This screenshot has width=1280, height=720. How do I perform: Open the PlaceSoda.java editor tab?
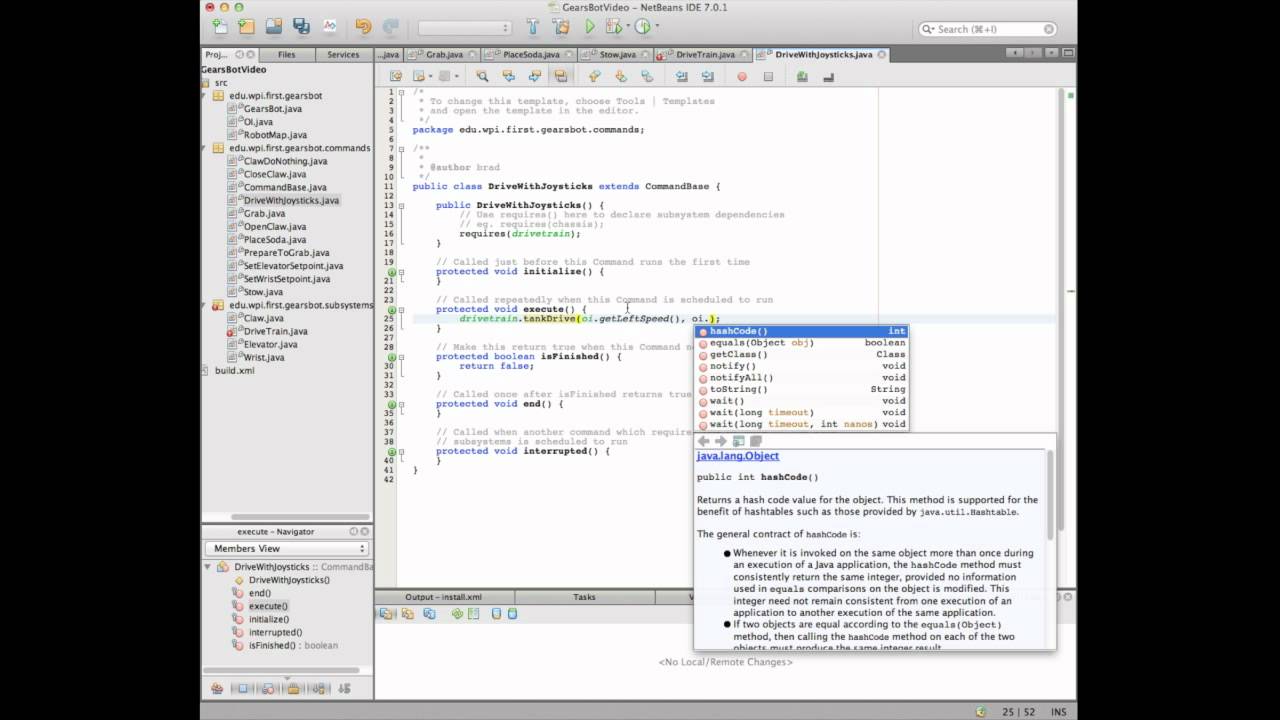(x=531, y=55)
